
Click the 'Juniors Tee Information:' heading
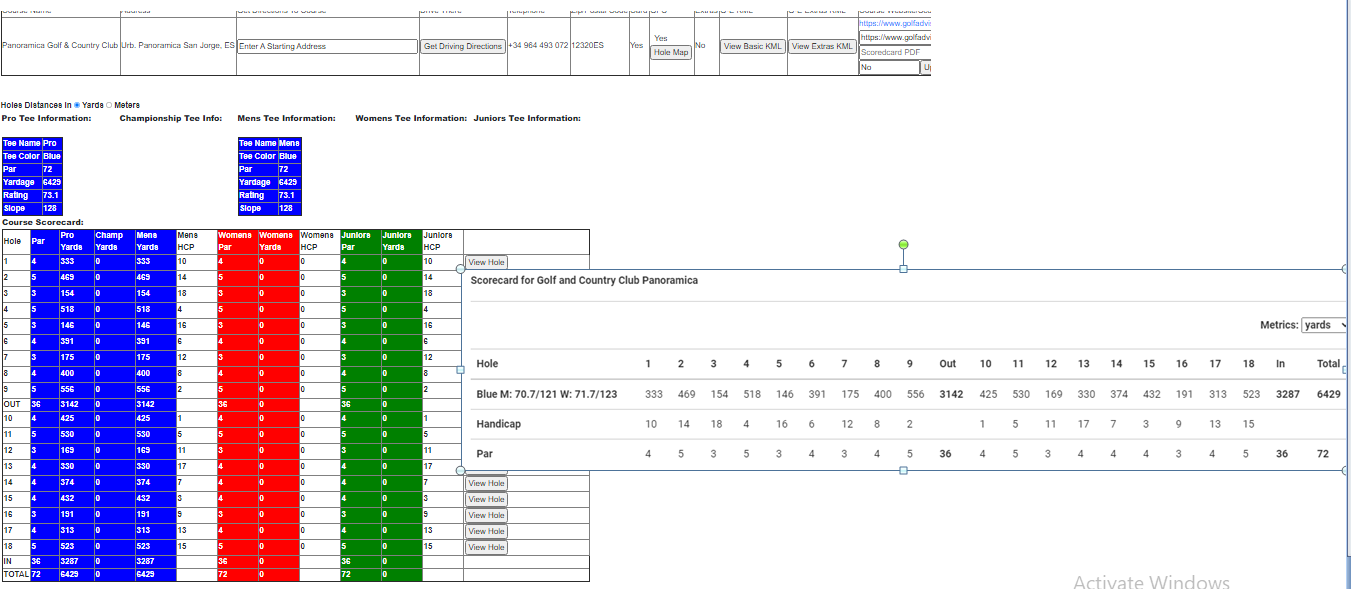point(527,118)
